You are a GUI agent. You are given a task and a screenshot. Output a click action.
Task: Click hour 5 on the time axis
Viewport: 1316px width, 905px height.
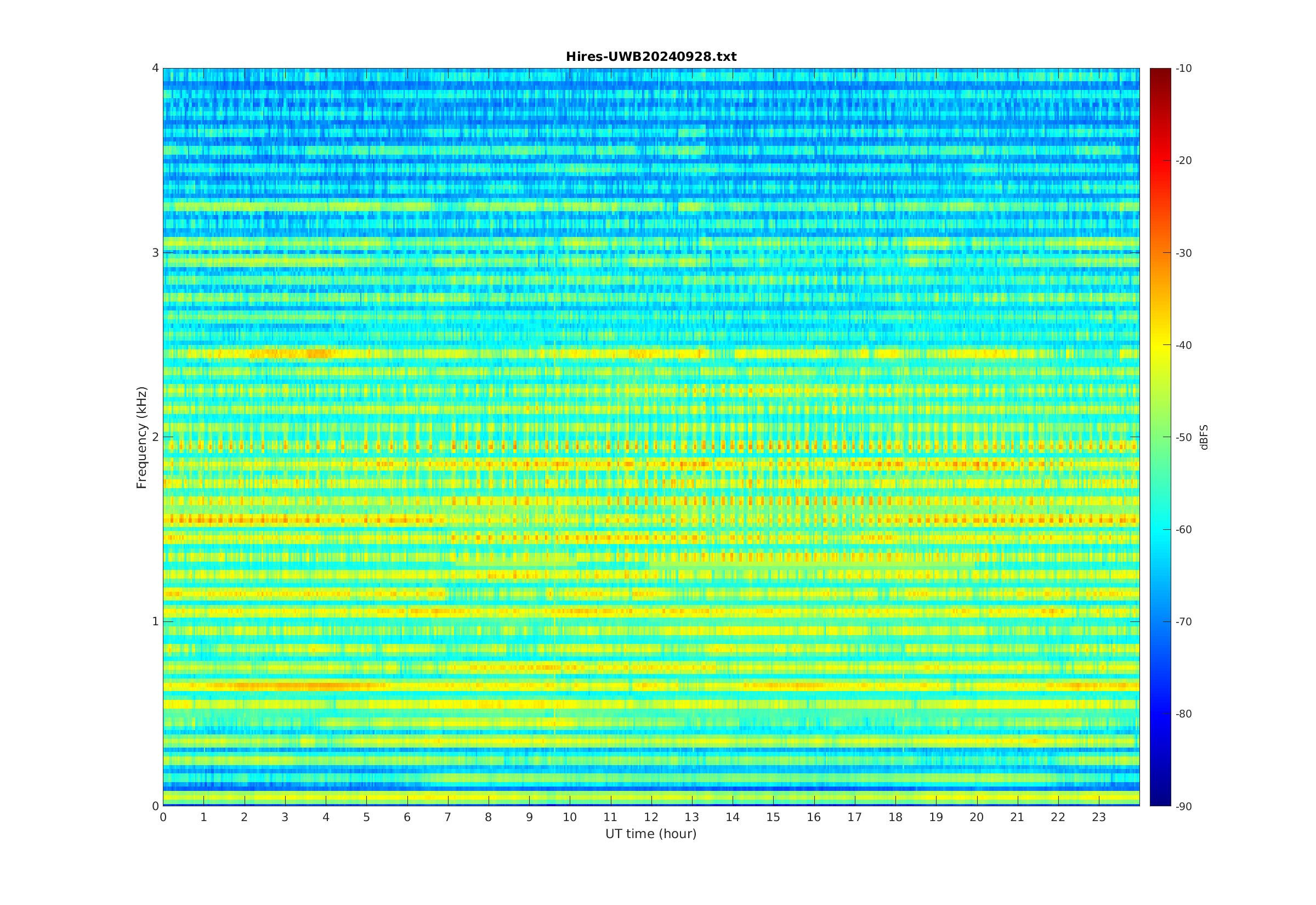click(x=367, y=817)
